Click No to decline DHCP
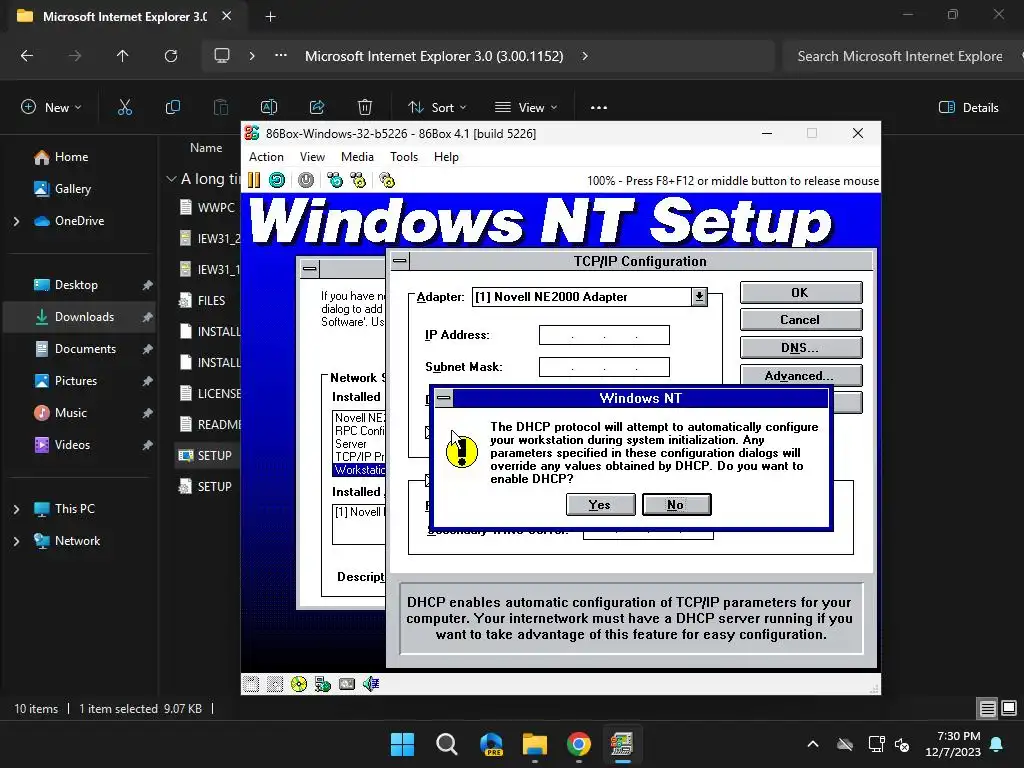Viewport: 1024px width, 768px height. (x=676, y=504)
